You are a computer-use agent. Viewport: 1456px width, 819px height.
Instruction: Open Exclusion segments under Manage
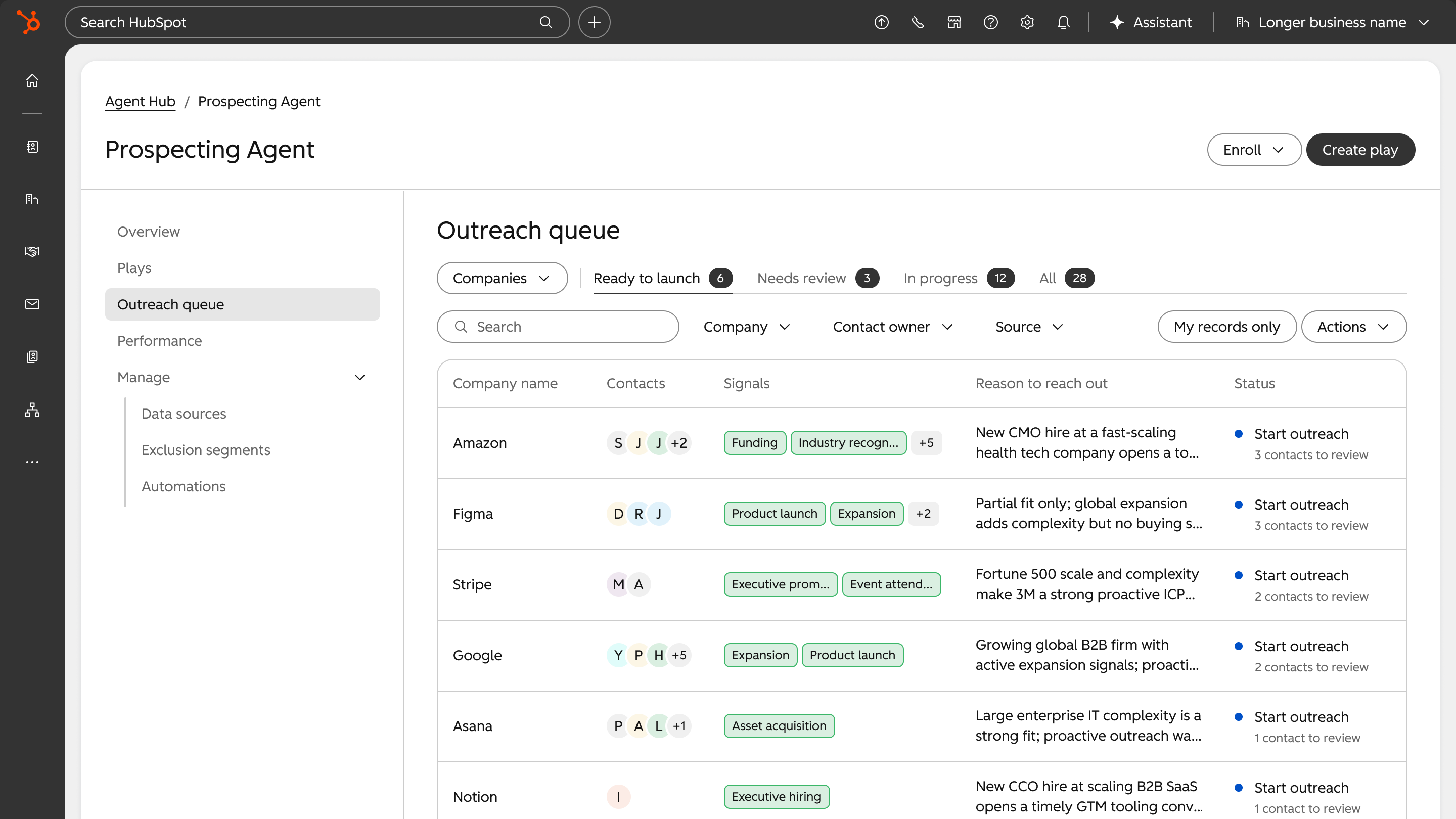[206, 450]
